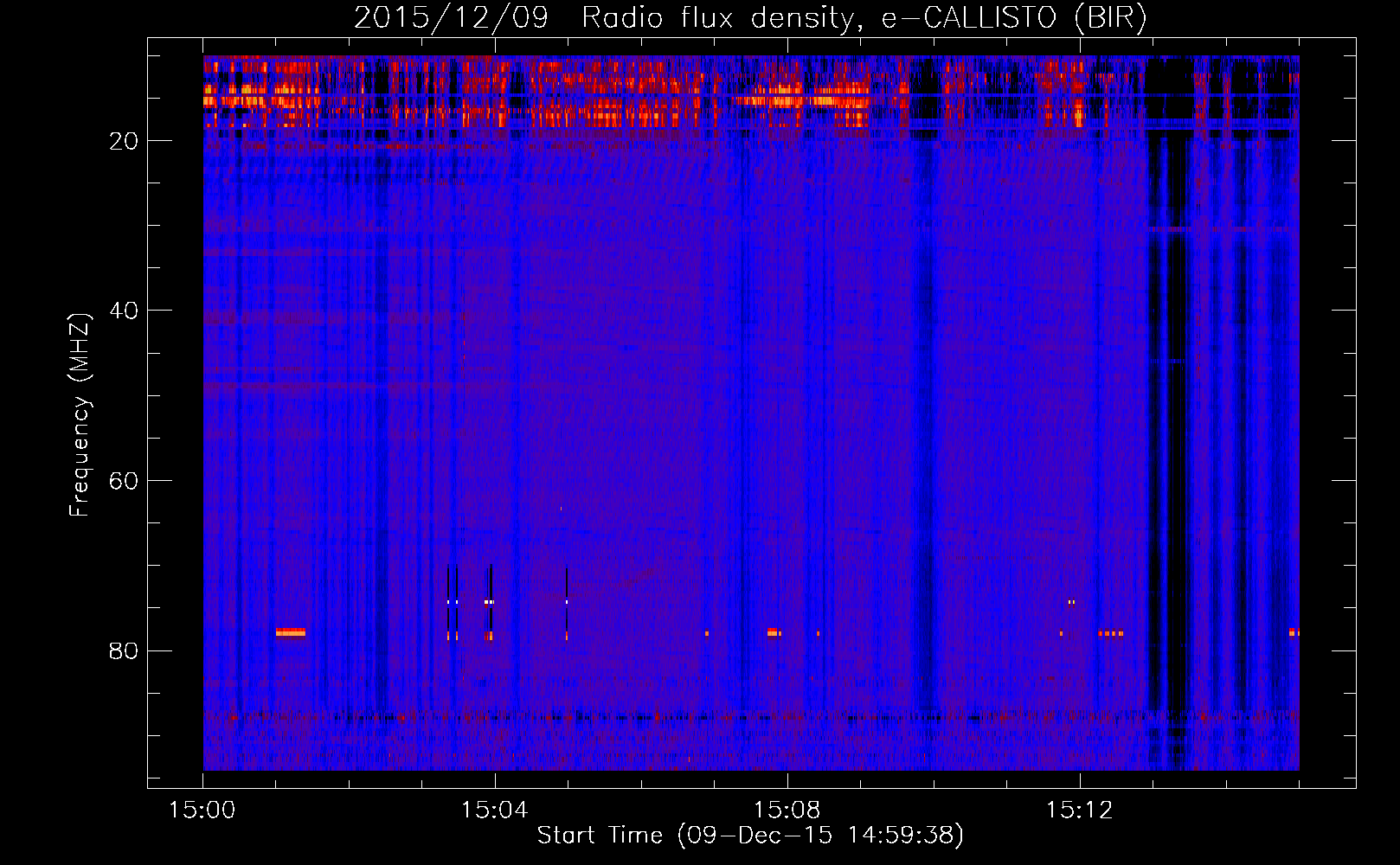Viewport: 1400px width, 865px height.
Task: Click the long orange burst near 78 MHz after 15:00
Action: [291, 632]
